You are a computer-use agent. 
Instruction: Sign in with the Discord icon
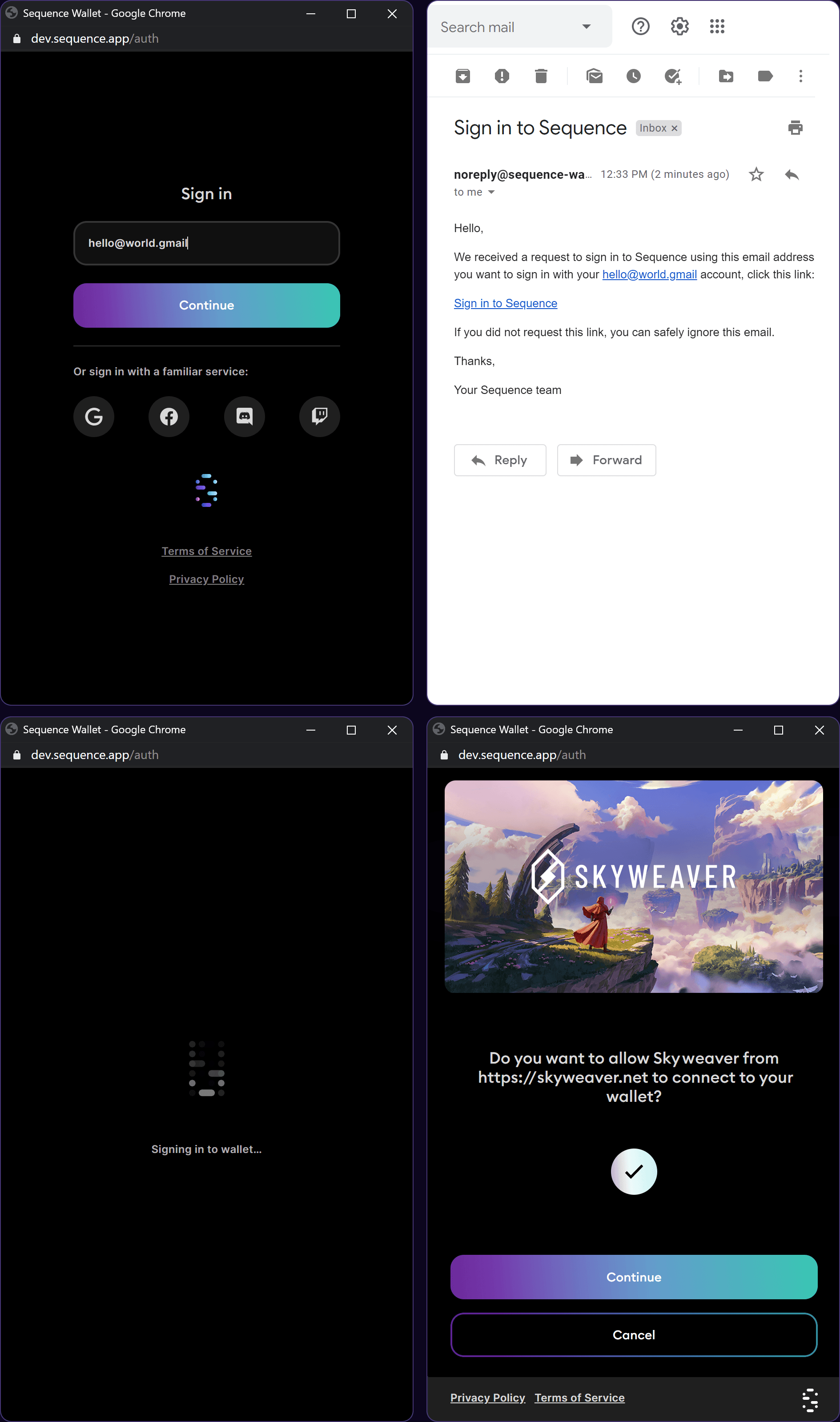245,417
